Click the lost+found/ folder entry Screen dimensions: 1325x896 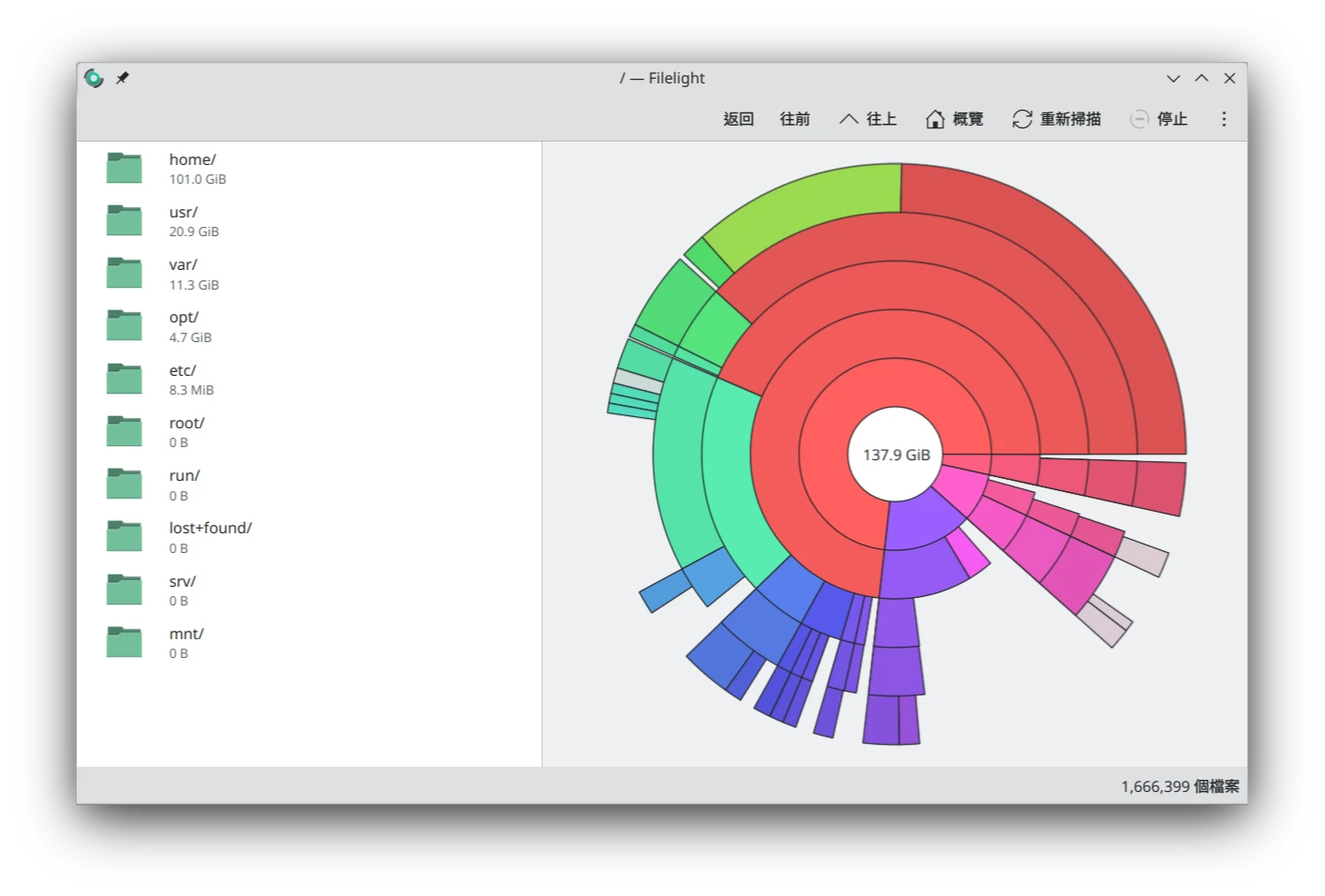(210, 536)
